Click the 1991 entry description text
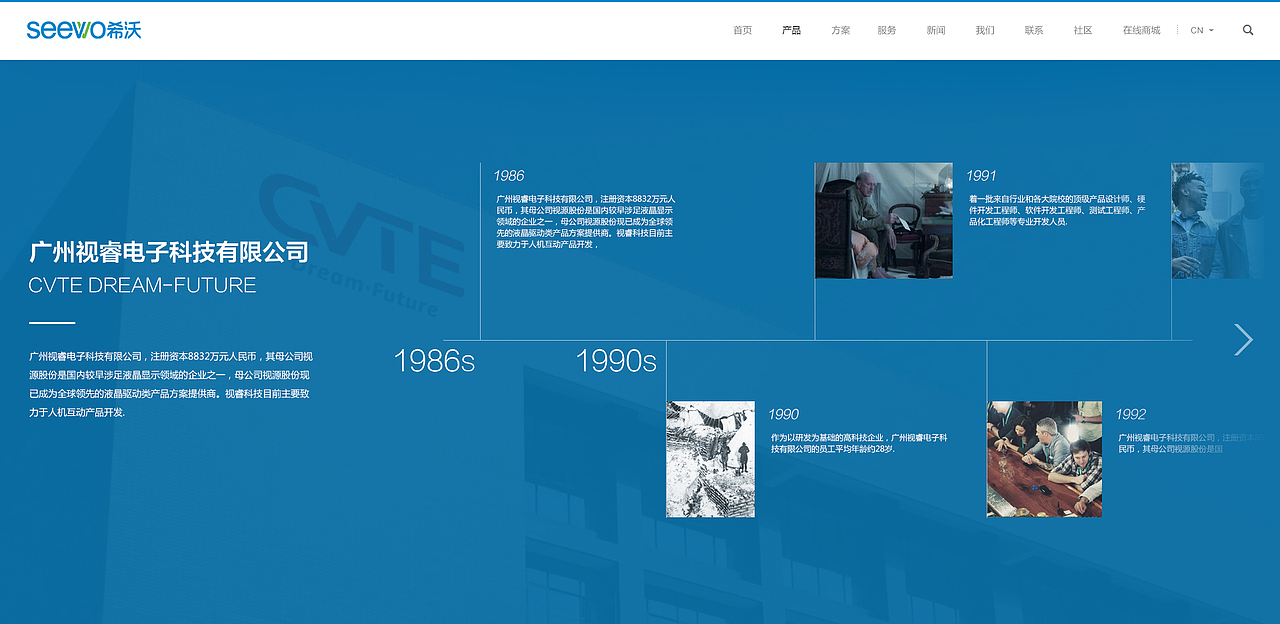The height and width of the screenshot is (624, 1280). (x=1057, y=210)
